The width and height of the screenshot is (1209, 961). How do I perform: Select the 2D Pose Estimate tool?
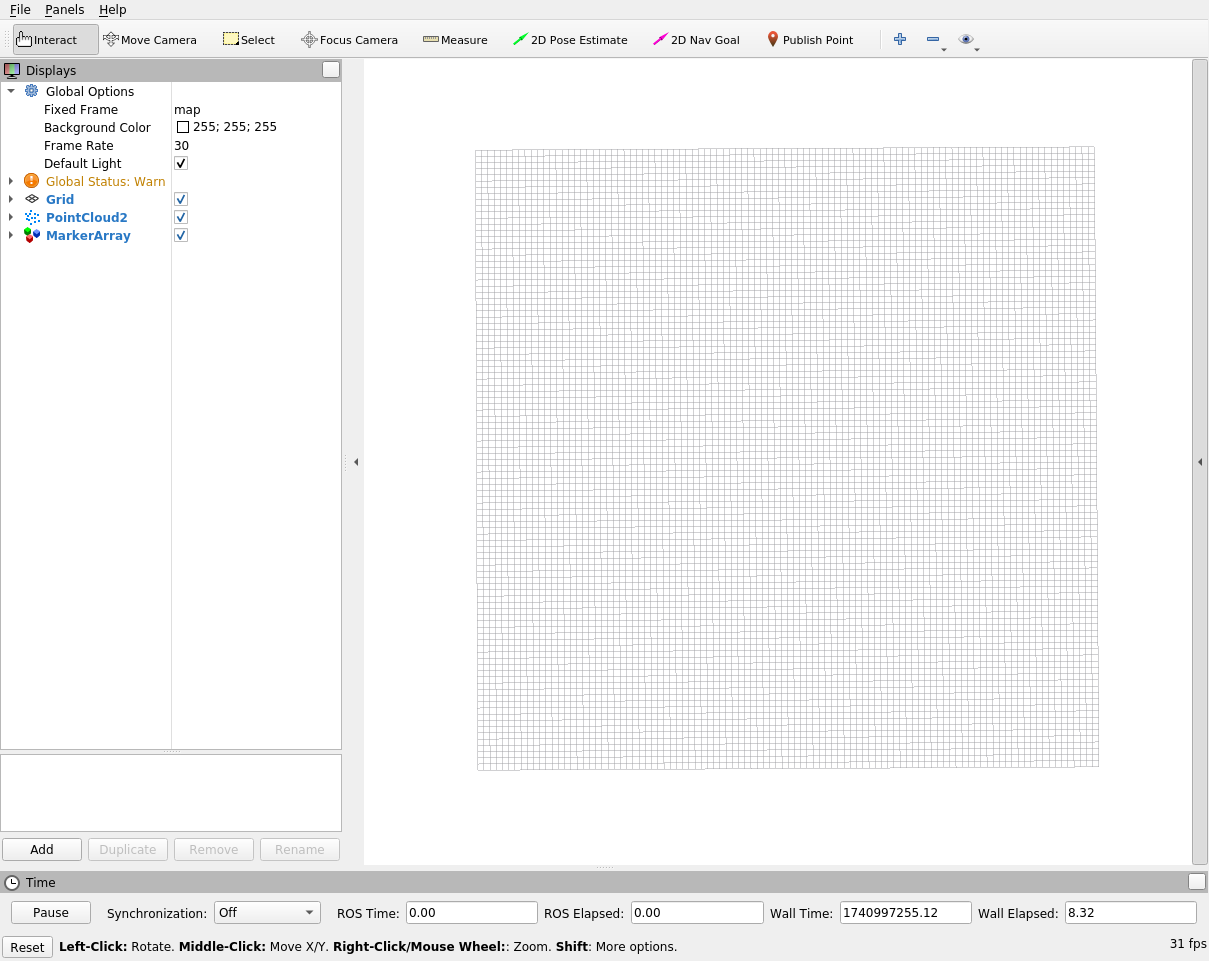click(570, 40)
